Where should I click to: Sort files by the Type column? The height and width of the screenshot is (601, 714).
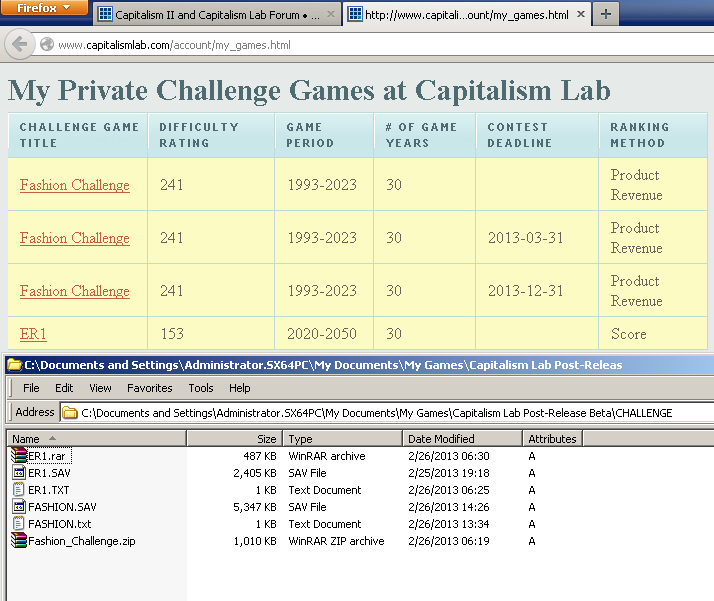(342, 439)
